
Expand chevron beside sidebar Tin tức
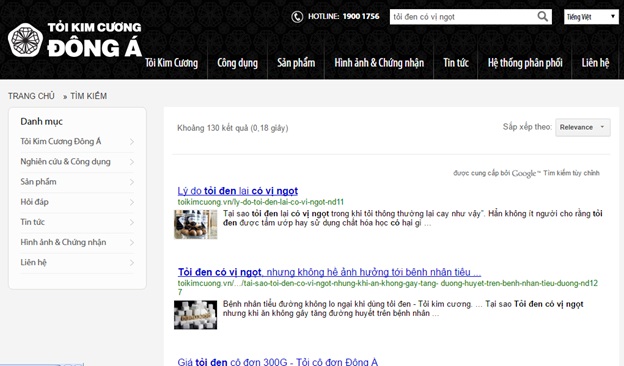tap(132, 222)
